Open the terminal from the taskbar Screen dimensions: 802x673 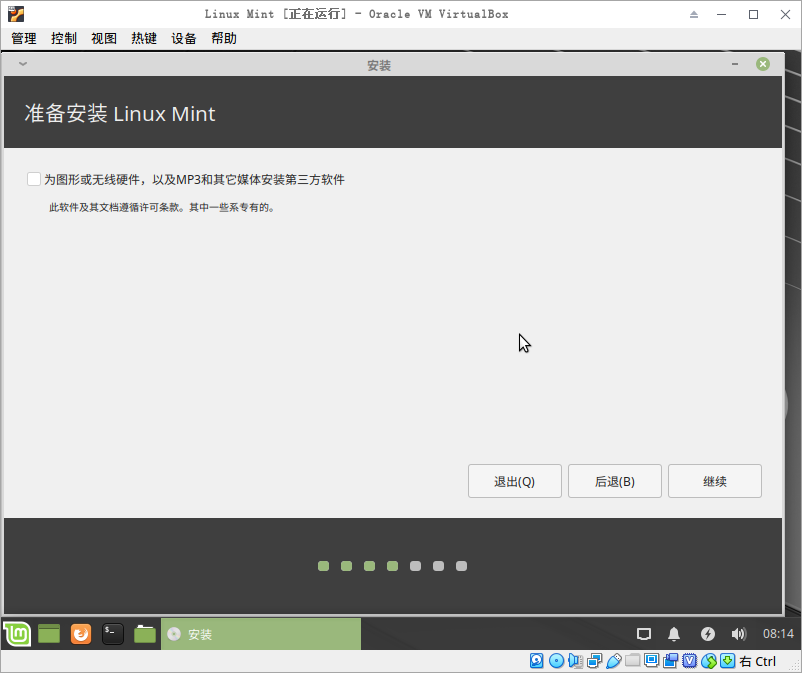pyautogui.click(x=112, y=633)
